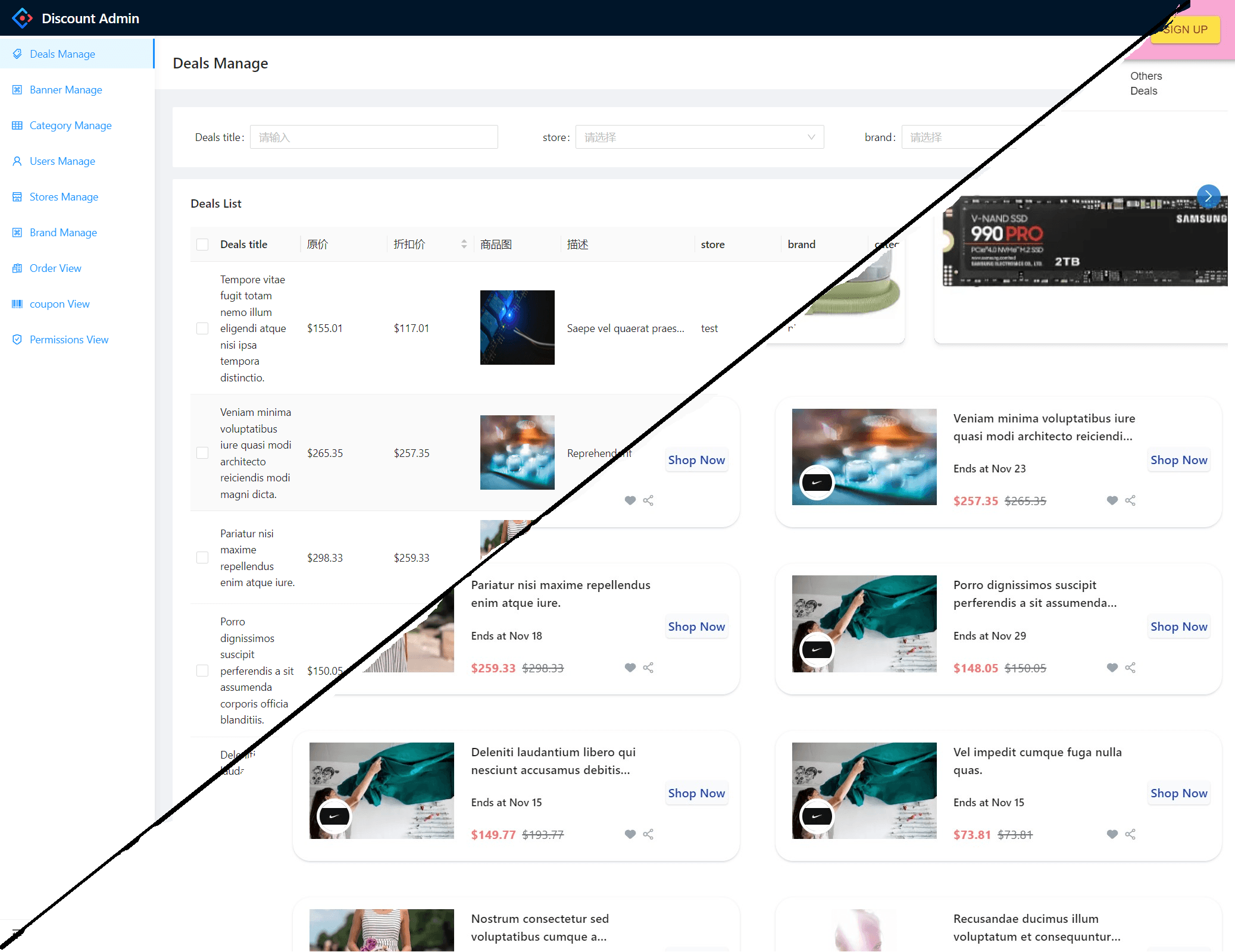Share the Veniam minima voluptatibus deal

point(1130,500)
